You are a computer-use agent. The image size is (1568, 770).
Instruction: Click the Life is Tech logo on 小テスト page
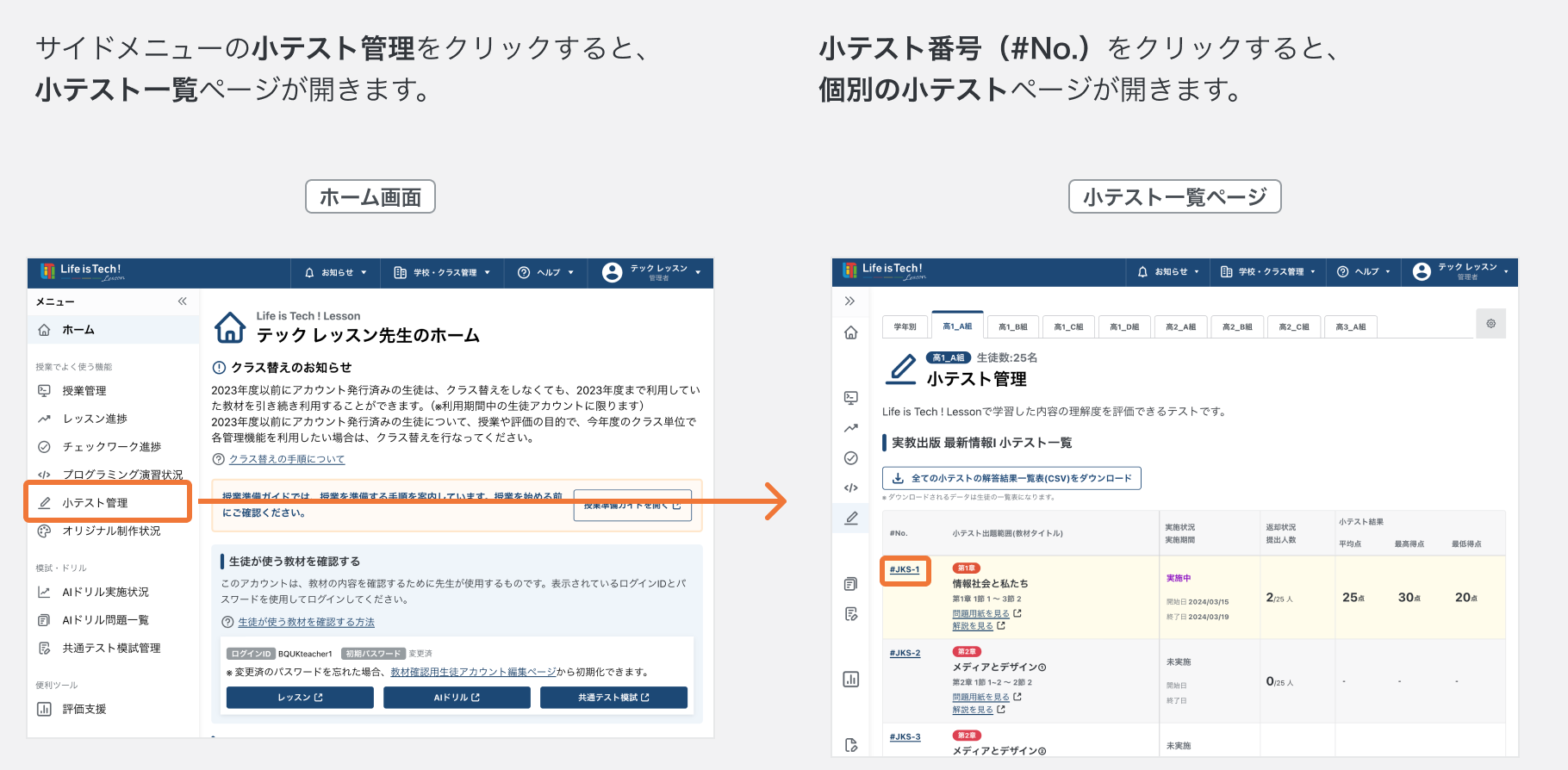click(884, 271)
